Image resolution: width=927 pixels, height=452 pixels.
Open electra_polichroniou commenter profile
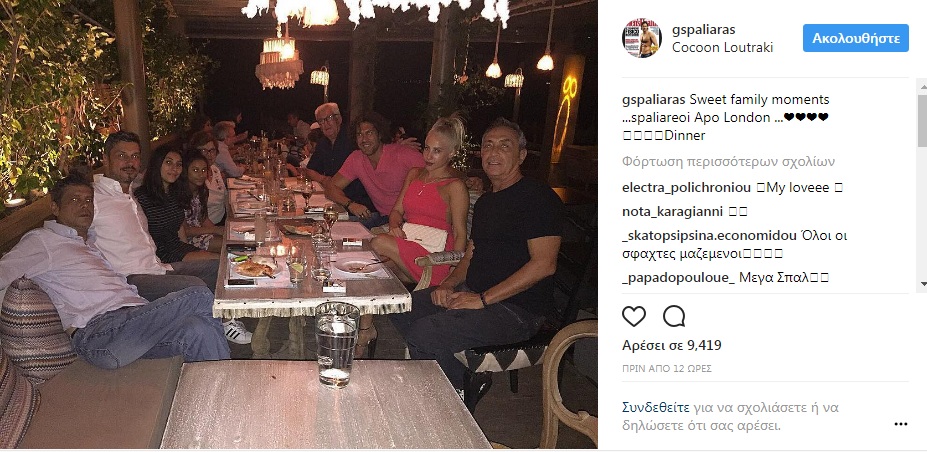[686, 188]
